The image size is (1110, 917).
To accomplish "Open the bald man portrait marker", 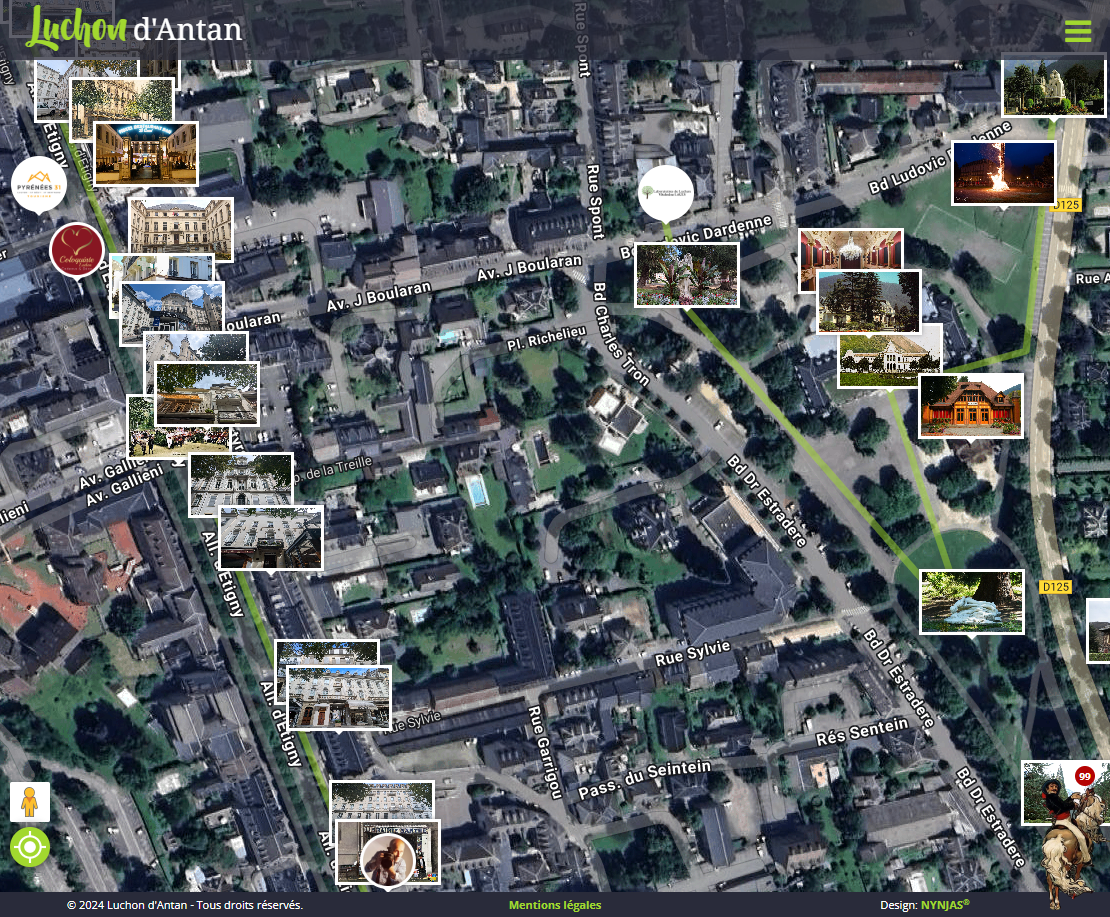I will pyautogui.click(x=387, y=860).
